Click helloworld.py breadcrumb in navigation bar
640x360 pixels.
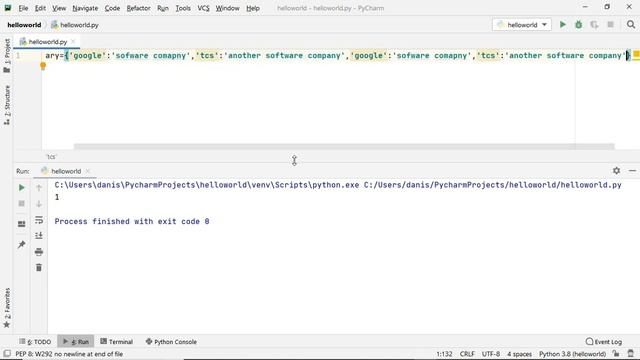75,25
